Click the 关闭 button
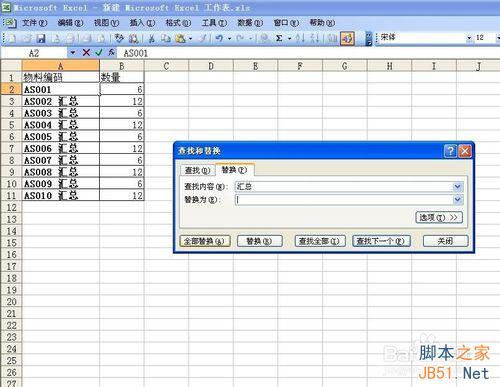Screen dimensions: 500x387 [x=445, y=241]
